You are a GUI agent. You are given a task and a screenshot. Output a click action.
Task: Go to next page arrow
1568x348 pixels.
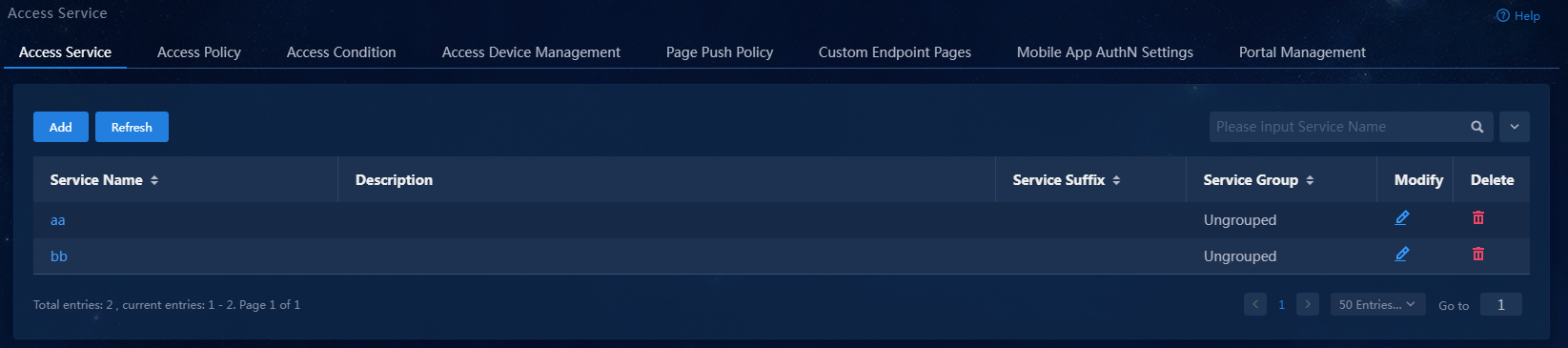(1308, 304)
